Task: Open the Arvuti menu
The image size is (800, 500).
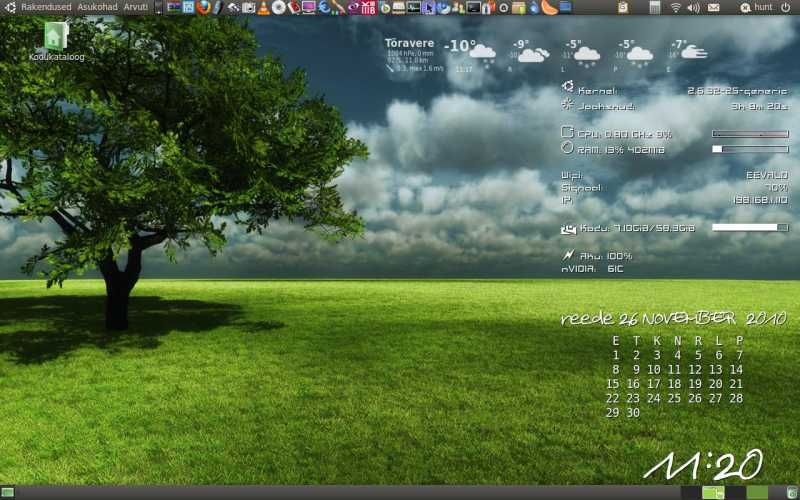Action: (136, 7)
